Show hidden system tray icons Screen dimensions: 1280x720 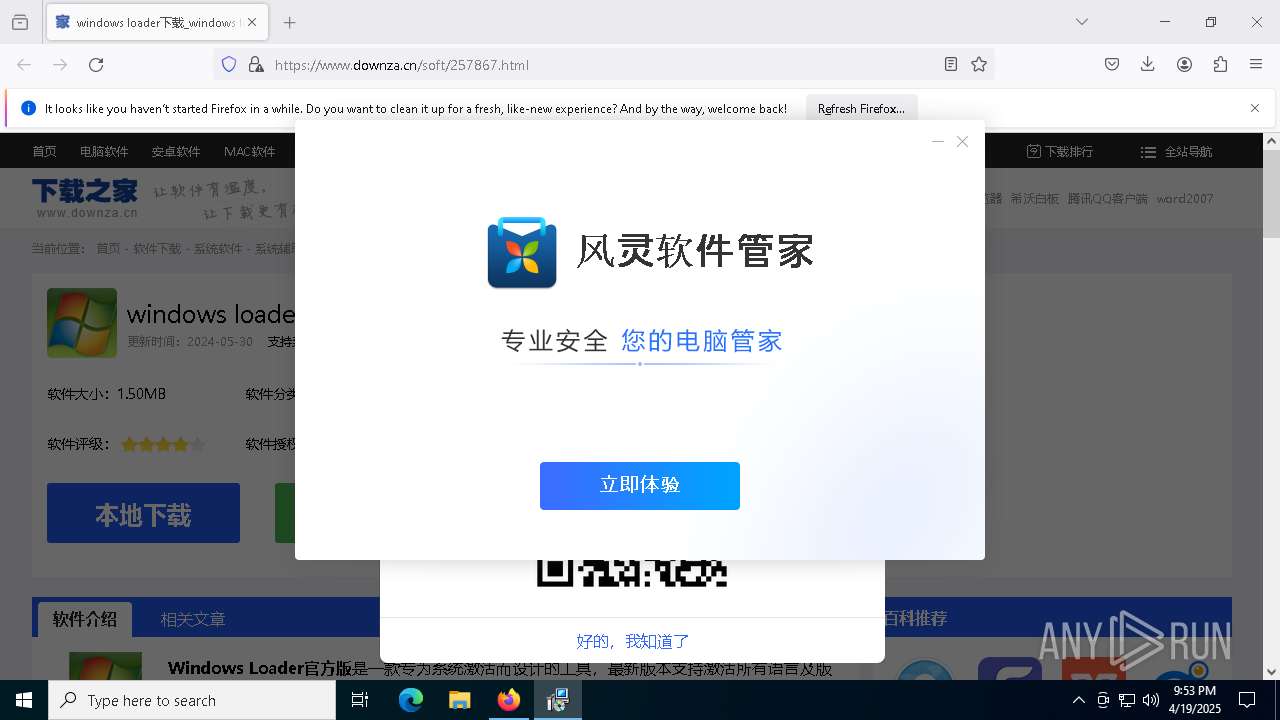[1078, 700]
